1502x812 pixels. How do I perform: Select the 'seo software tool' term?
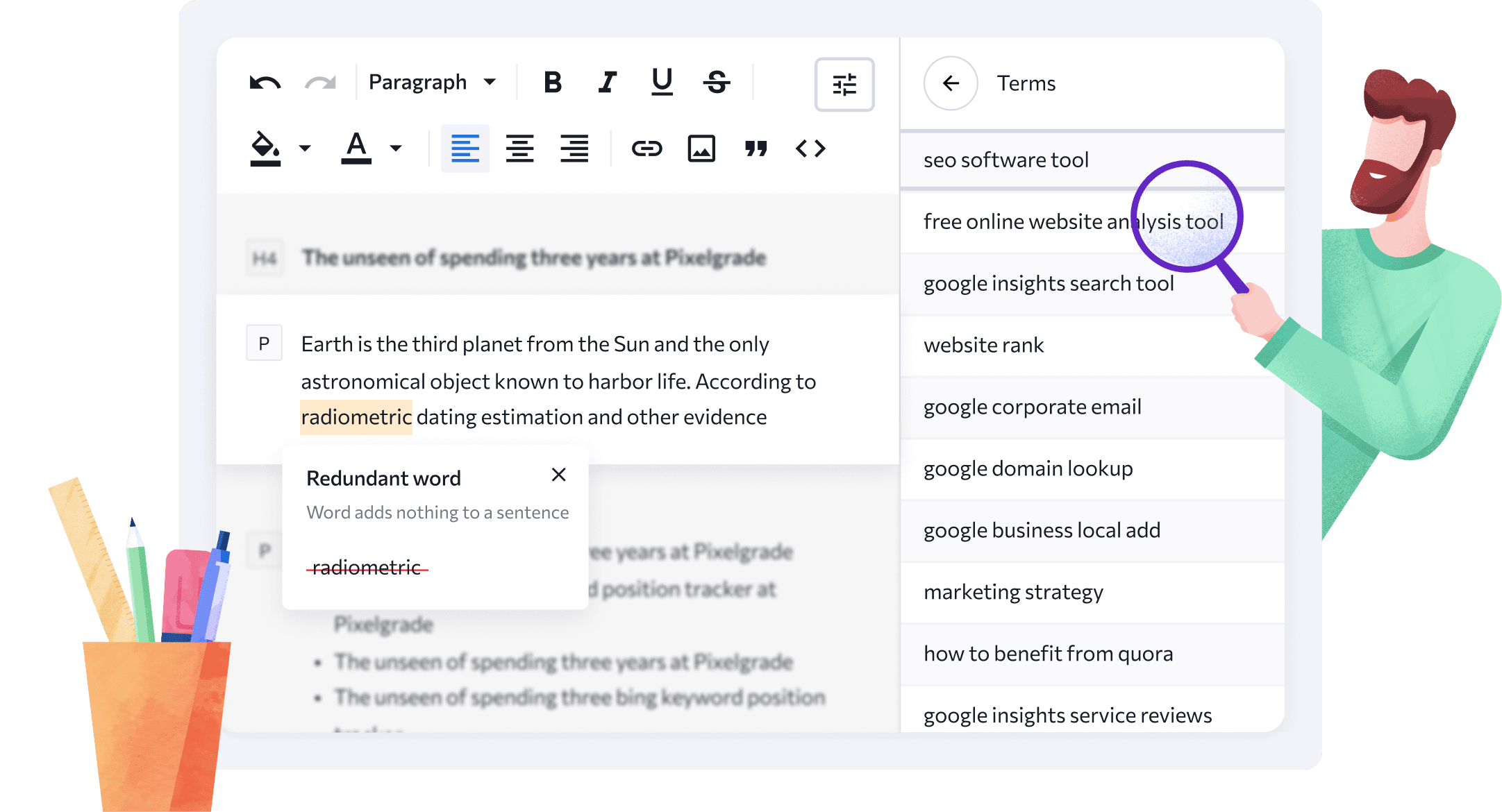point(1006,160)
